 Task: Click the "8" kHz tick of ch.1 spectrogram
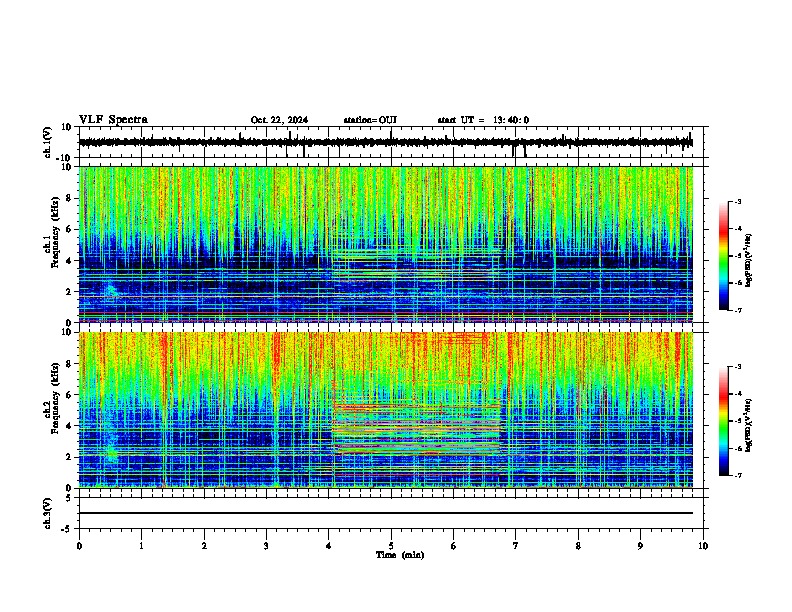69,198
